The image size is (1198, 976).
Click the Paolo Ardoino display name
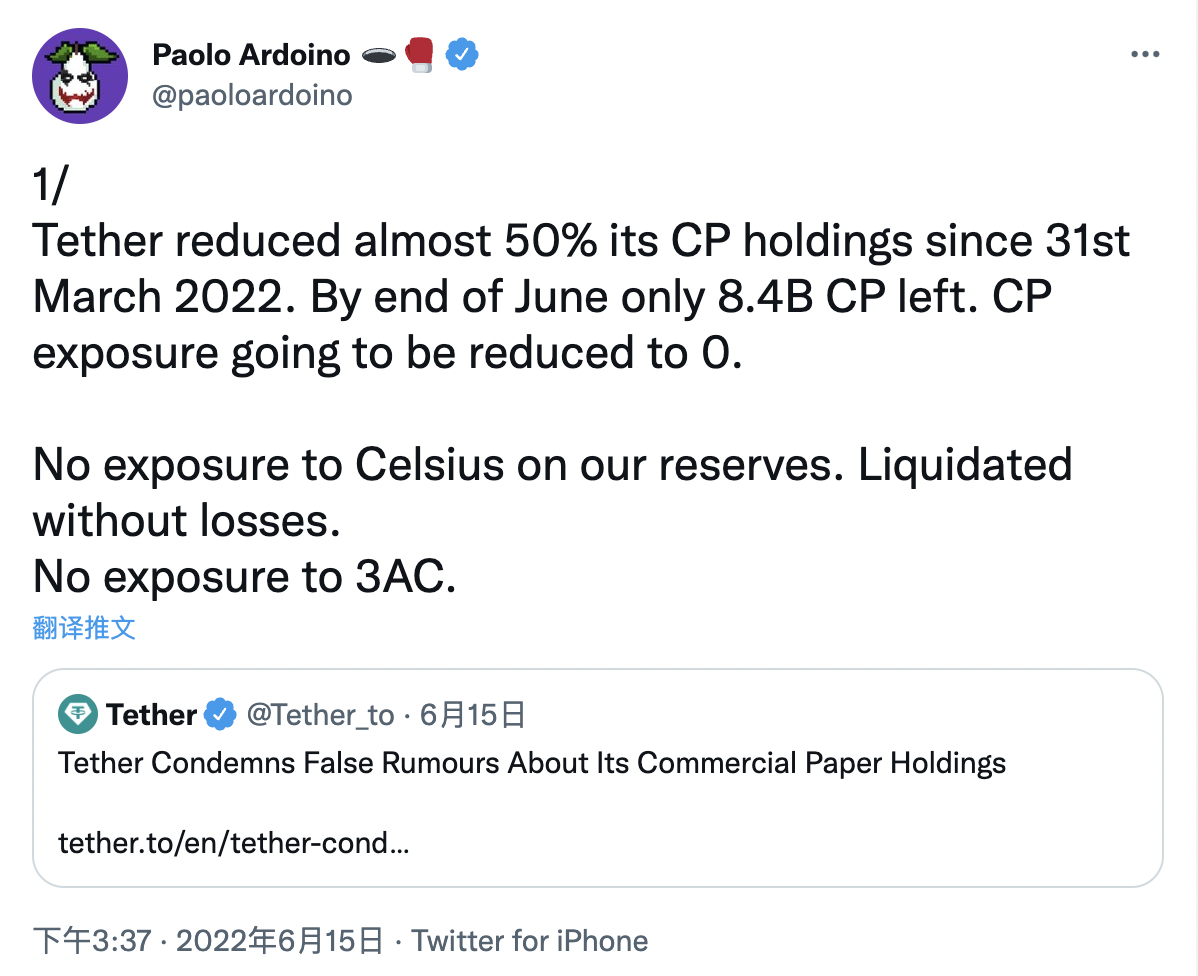click(251, 55)
